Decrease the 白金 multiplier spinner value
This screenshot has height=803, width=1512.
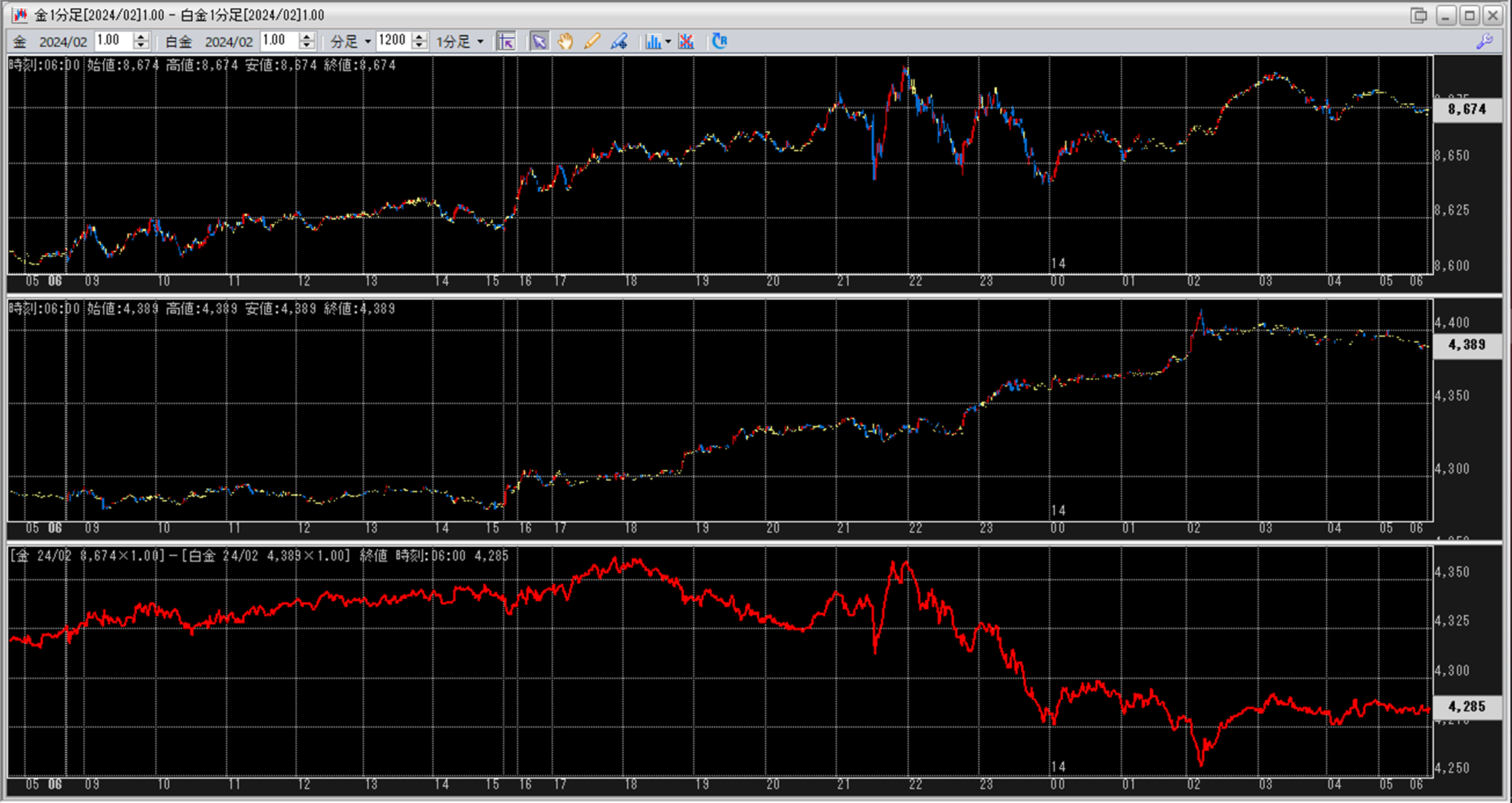tap(306, 46)
